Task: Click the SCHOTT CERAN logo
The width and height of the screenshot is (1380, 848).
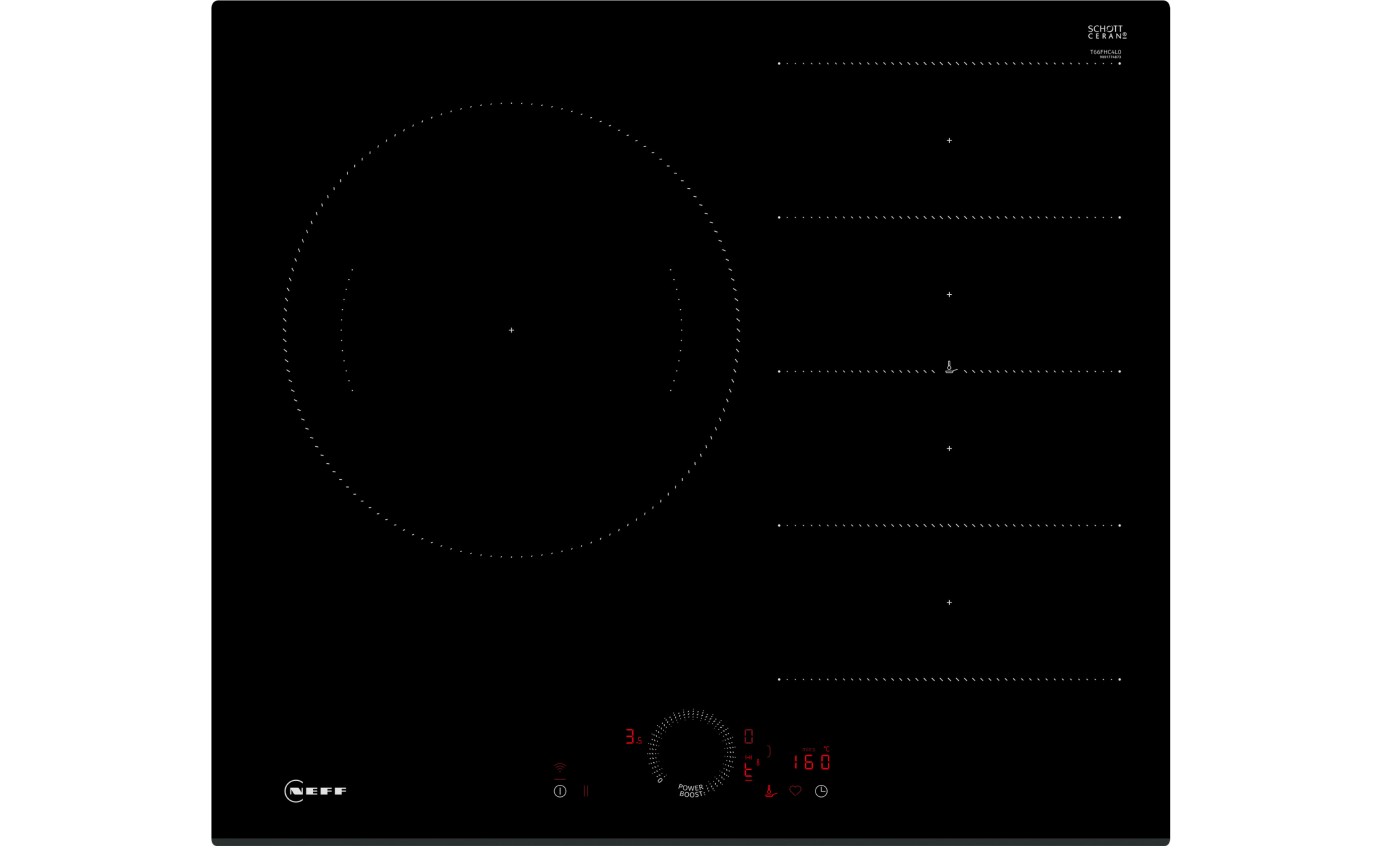Action: coord(1104,31)
